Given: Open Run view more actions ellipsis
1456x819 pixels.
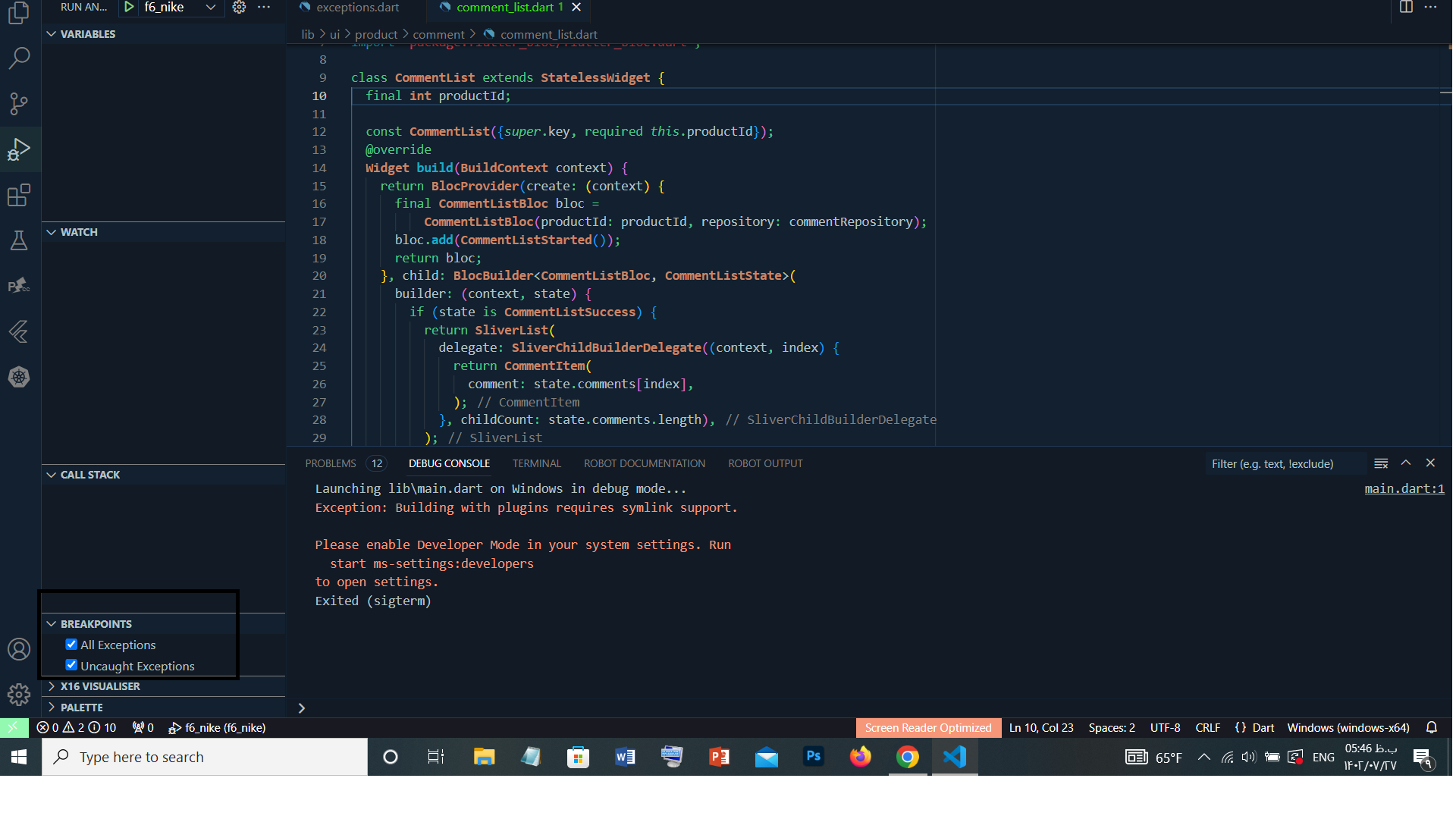Looking at the screenshot, I should tap(264, 7).
